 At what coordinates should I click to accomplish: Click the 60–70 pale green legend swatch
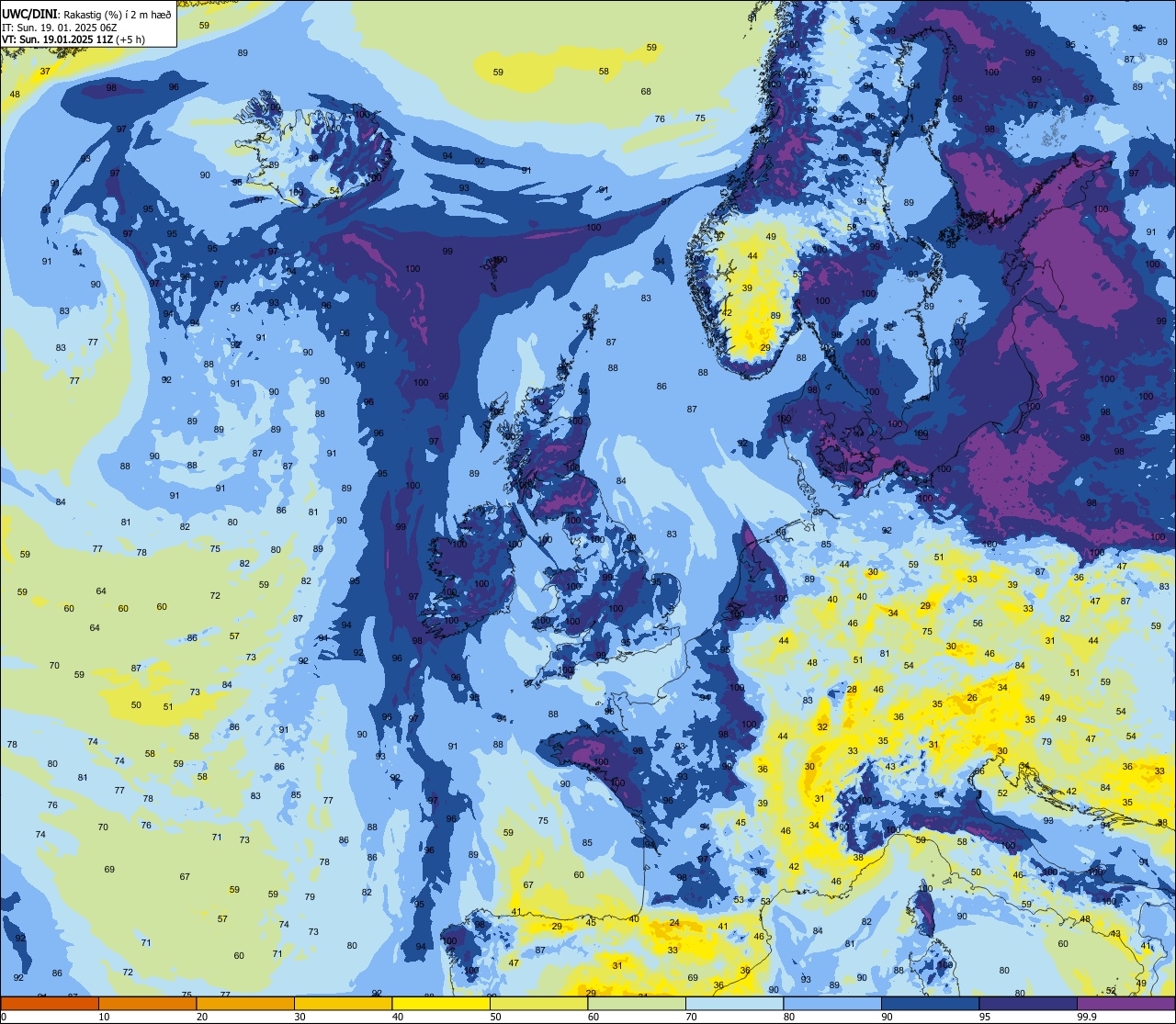coord(637,1003)
